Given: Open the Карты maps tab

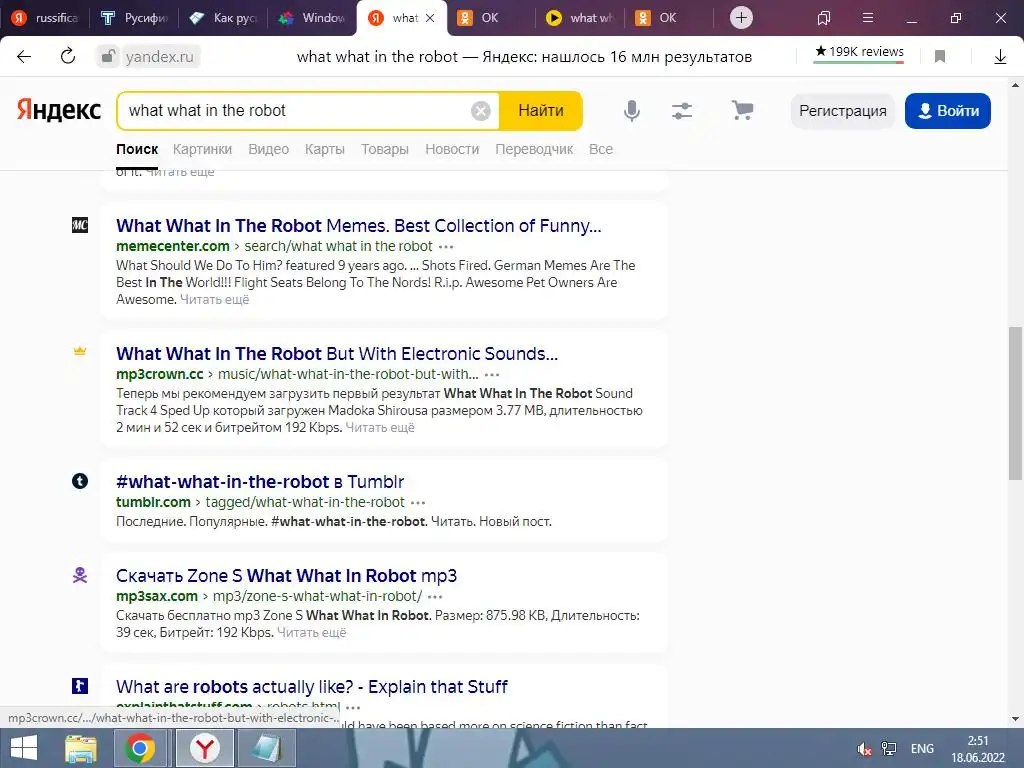Looking at the screenshot, I should tap(325, 149).
